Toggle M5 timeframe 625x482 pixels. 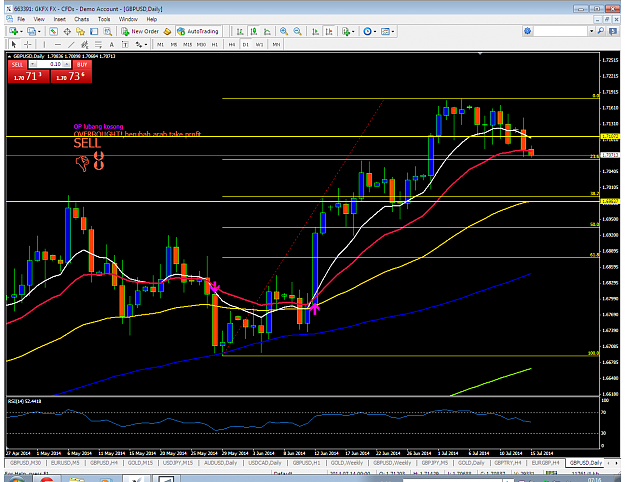174,45
